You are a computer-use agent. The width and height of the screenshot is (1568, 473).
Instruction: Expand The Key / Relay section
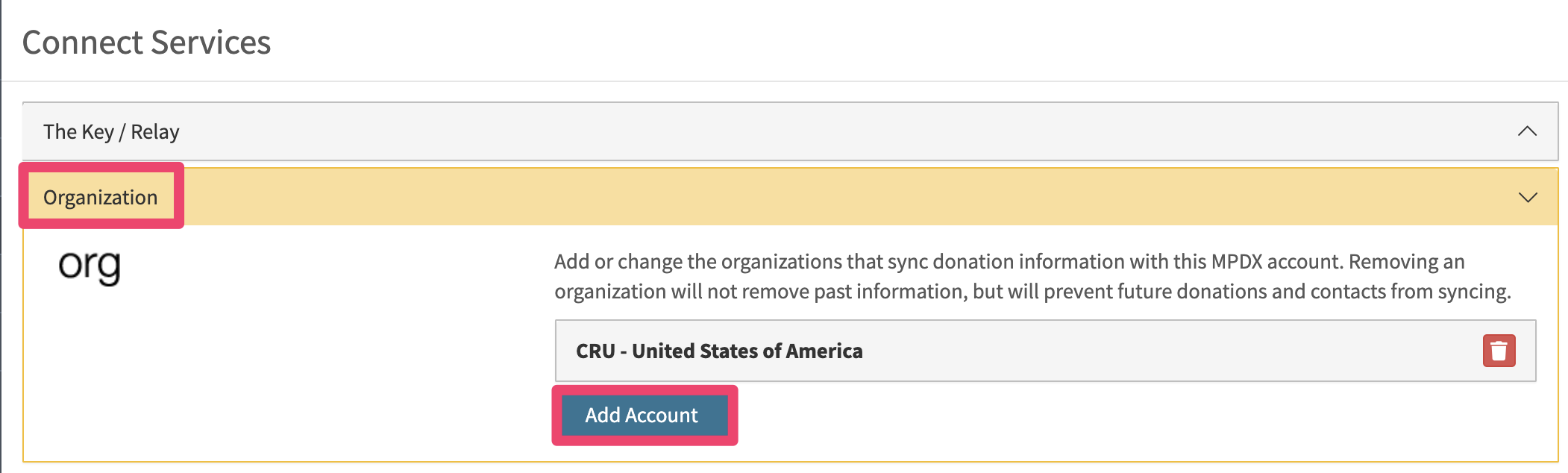tap(790, 131)
